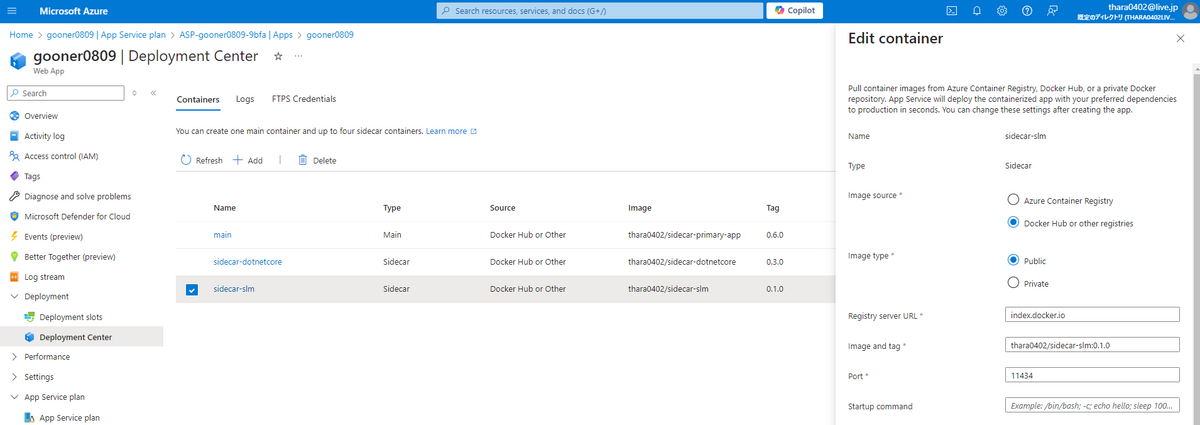
Task: Click the Refresh toolbar button
Action: click(201, 160)
